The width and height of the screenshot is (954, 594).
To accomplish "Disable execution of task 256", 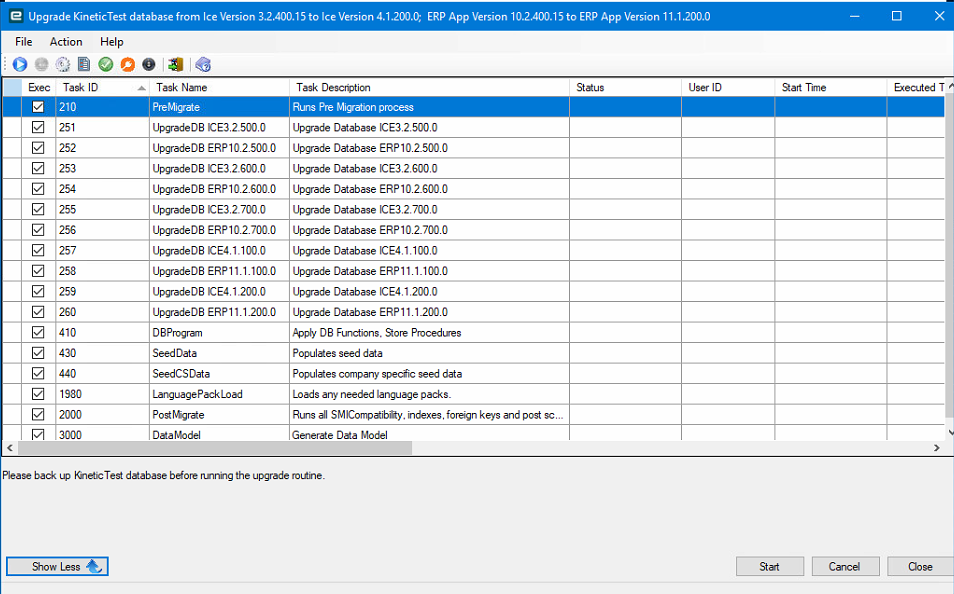I will point(38,230).
